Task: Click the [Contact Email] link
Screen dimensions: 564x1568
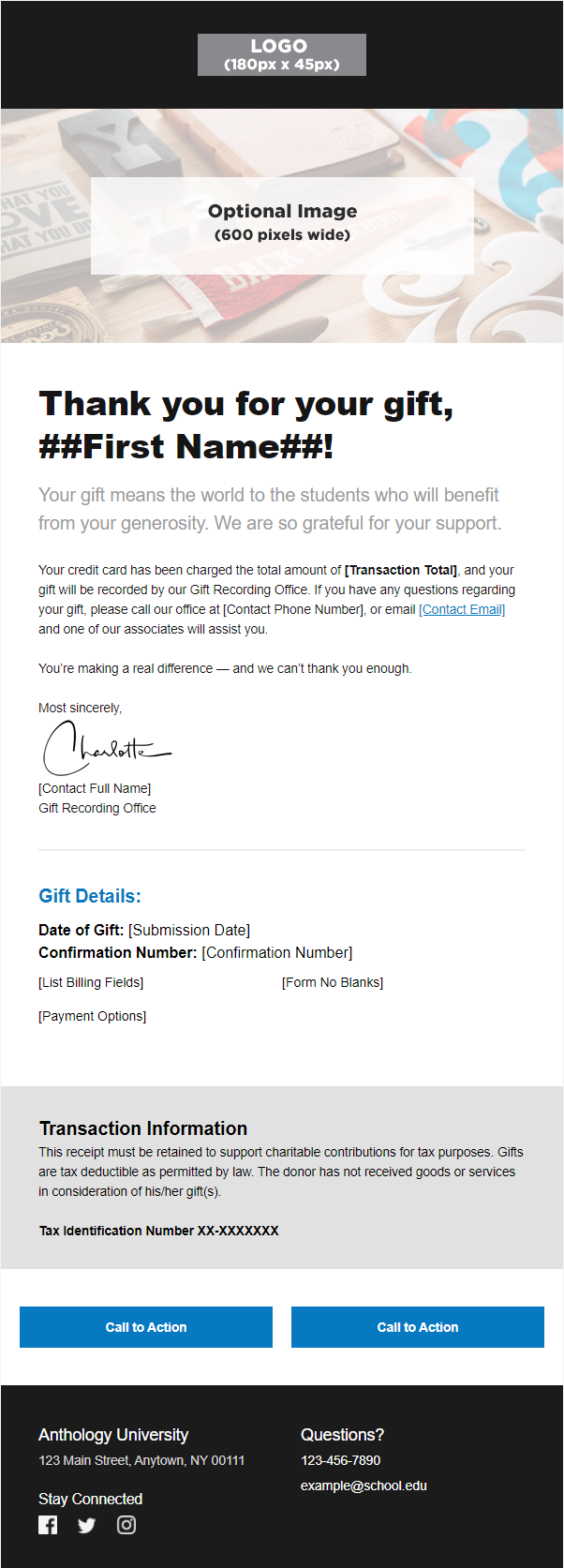Action: pyautogui.click(x=462, y=609)
